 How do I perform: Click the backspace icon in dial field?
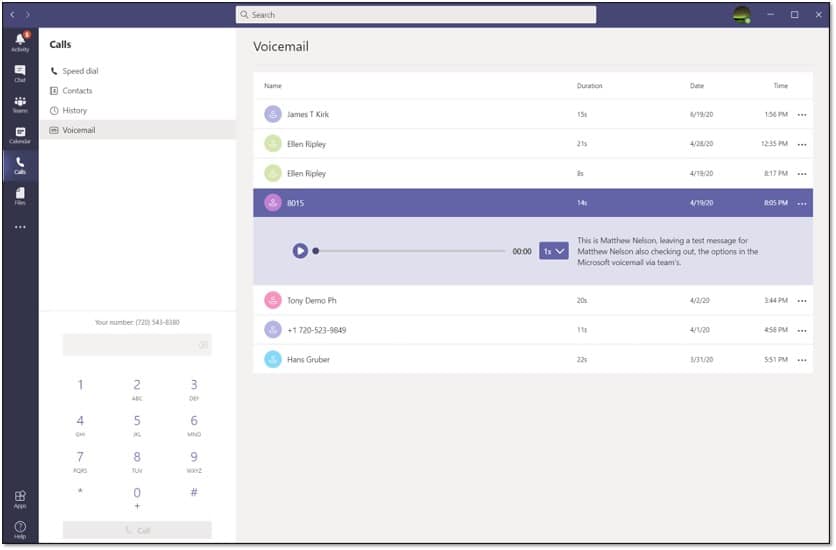pyautogui.click(x=203, y=345)
